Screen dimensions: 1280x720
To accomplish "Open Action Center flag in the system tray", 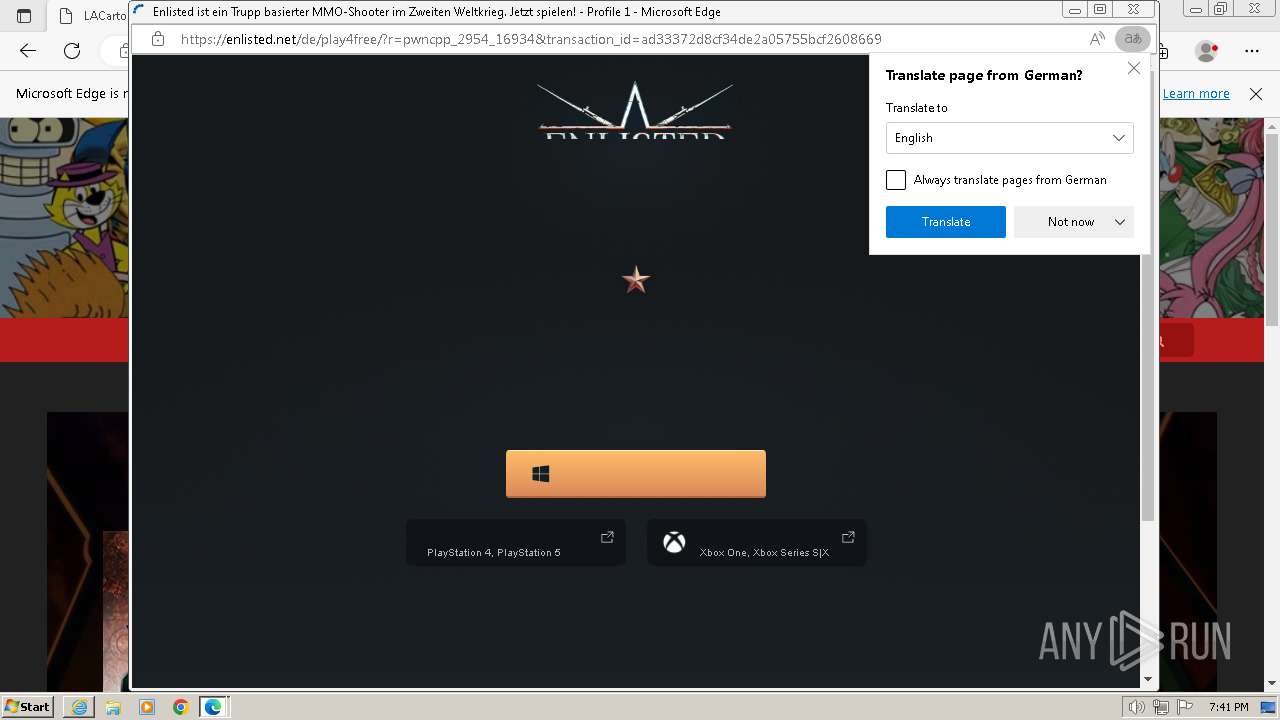I will tap(1184, 707).
